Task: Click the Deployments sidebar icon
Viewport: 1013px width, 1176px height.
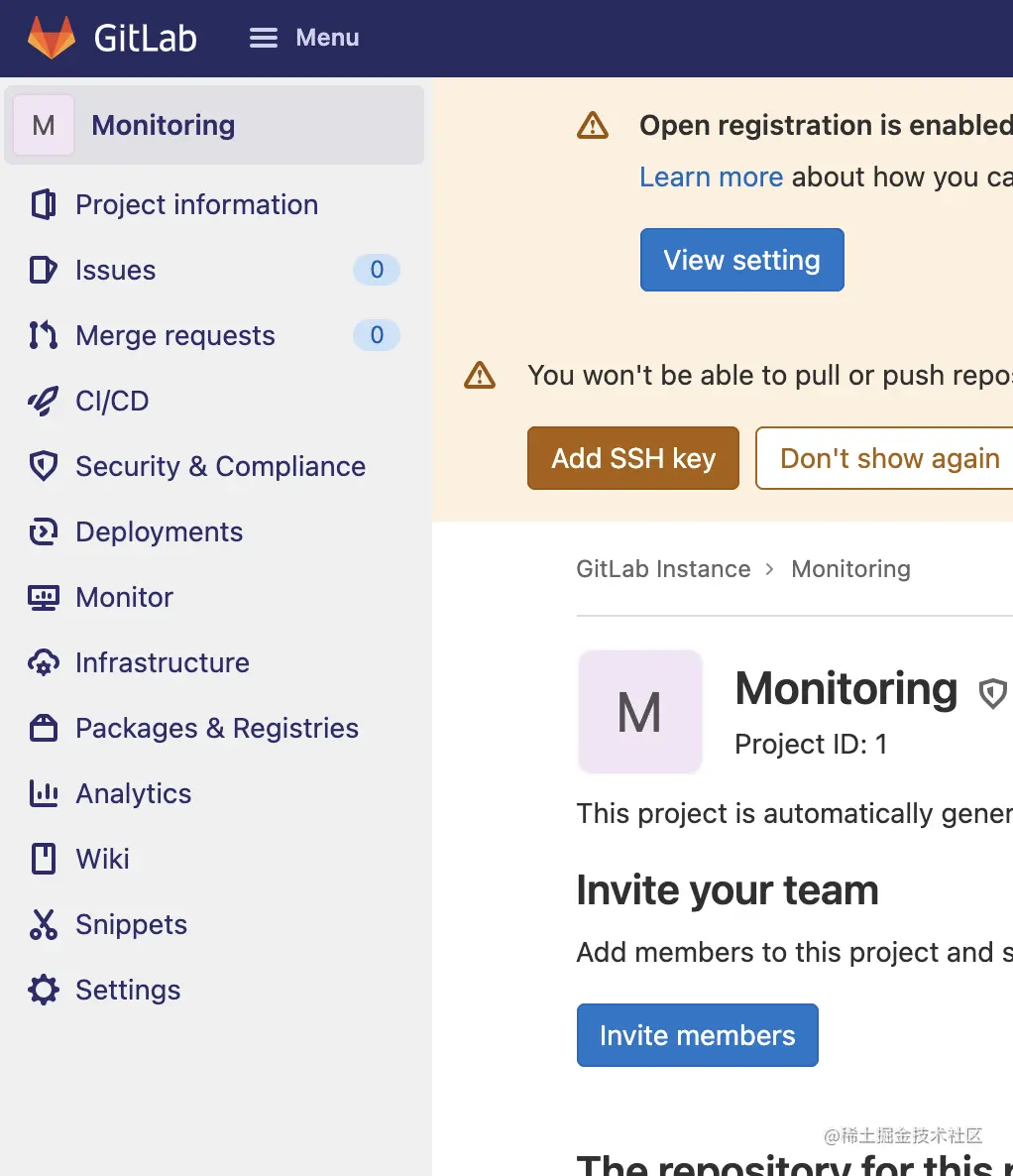Action: pos(44,531)
